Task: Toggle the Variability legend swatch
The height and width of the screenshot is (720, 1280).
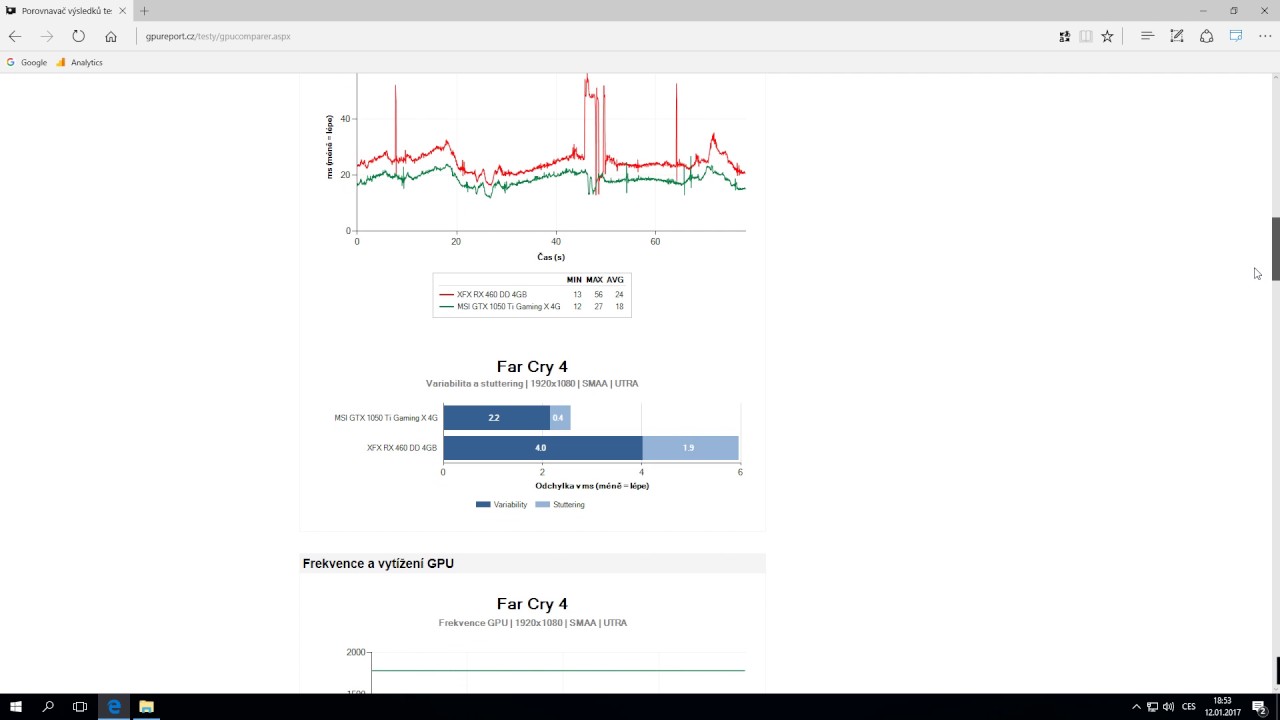Action: pos(483,505)
